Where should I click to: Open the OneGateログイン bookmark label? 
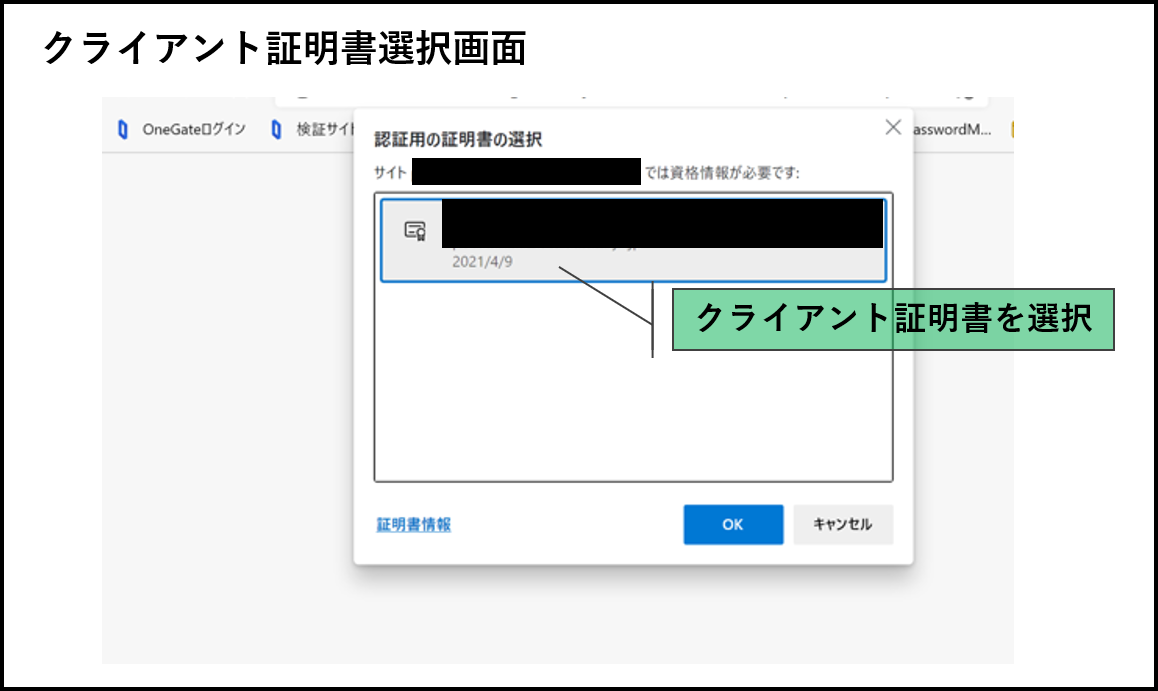coord(194,130)
